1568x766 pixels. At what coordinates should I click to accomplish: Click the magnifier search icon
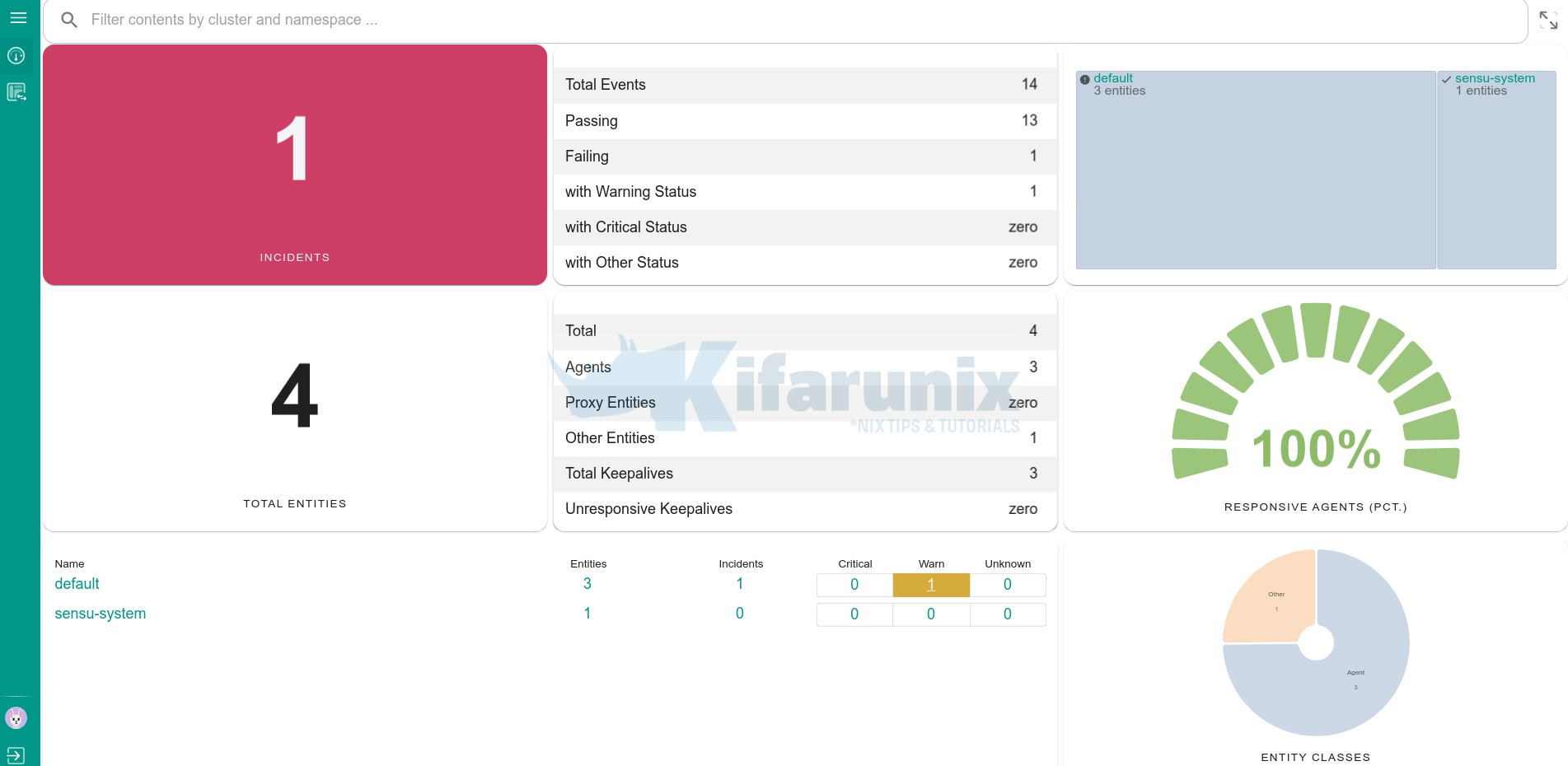pyautogui.click(x=69, y=20)
